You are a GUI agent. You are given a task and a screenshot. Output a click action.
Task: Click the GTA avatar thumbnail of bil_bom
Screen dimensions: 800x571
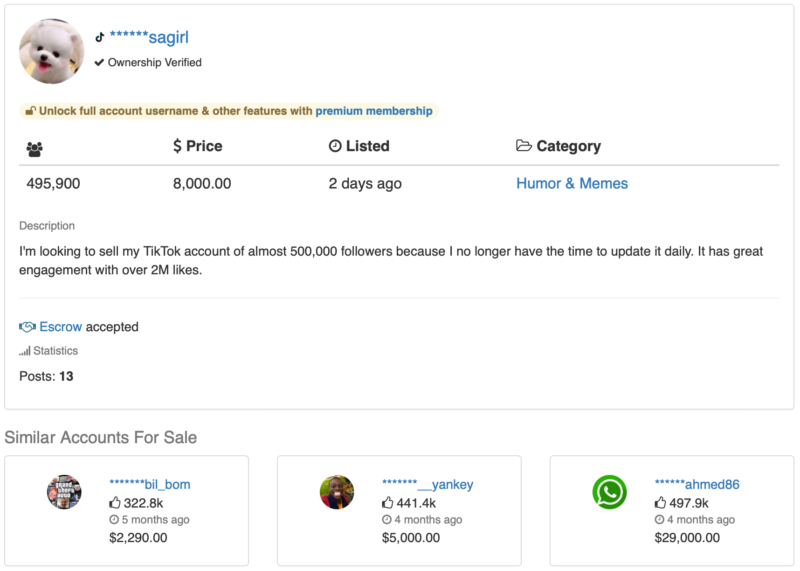(x=64, y=492)
